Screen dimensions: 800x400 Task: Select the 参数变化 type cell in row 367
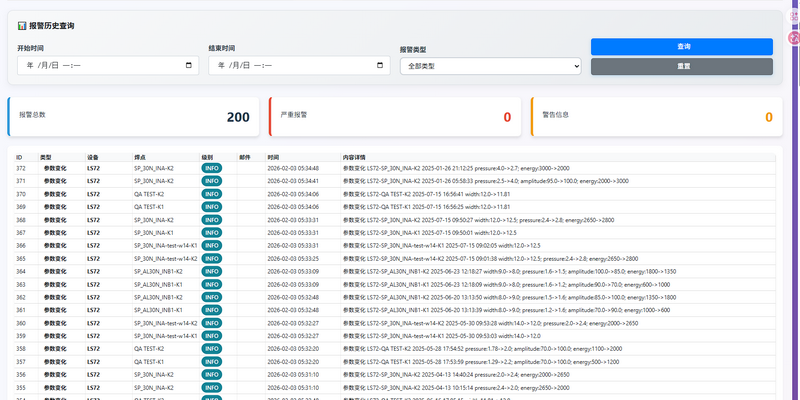55,233
